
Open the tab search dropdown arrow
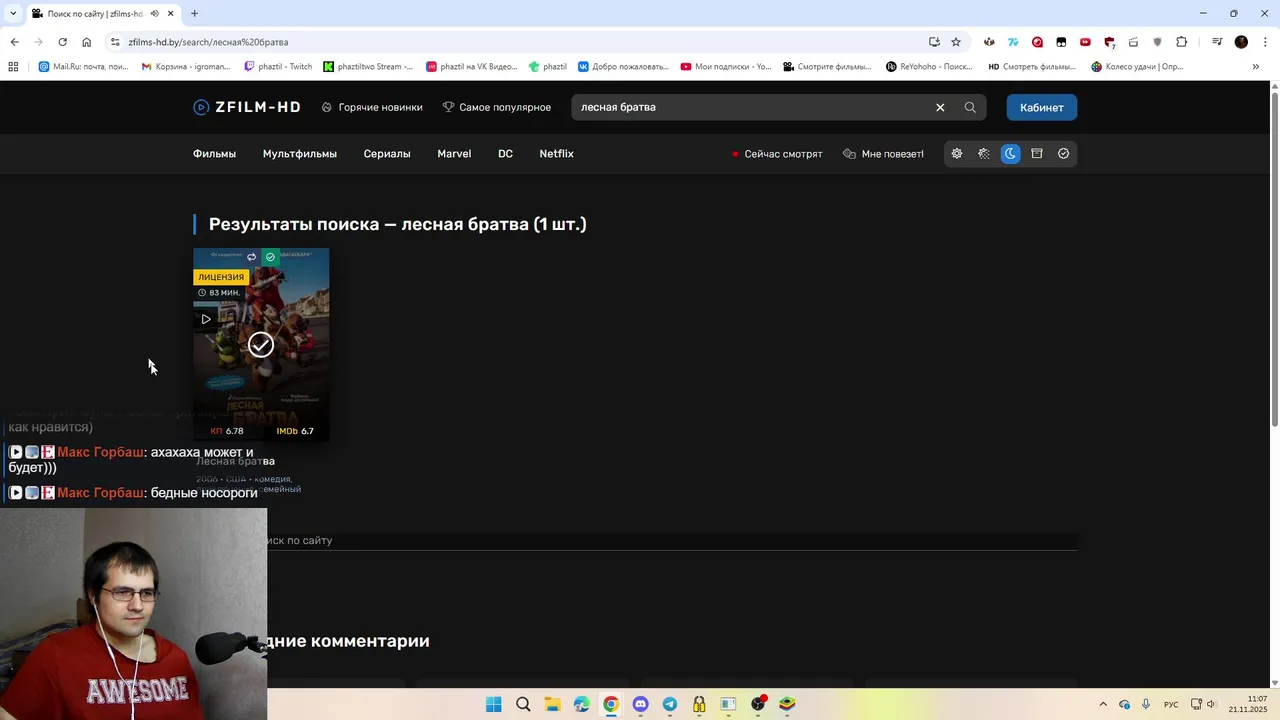[13, 13]
